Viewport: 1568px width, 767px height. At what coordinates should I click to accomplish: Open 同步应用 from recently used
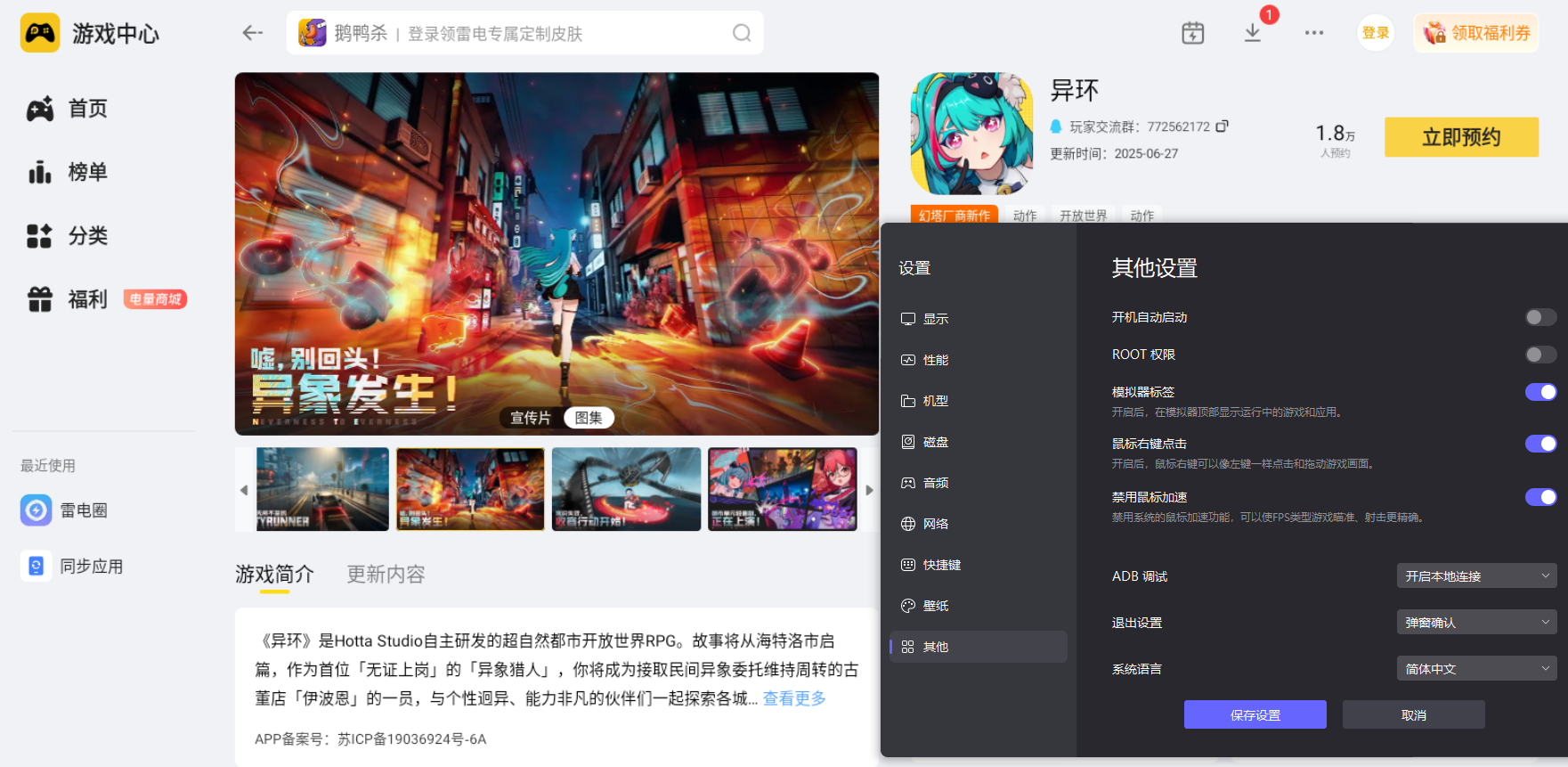pos(72,567)
